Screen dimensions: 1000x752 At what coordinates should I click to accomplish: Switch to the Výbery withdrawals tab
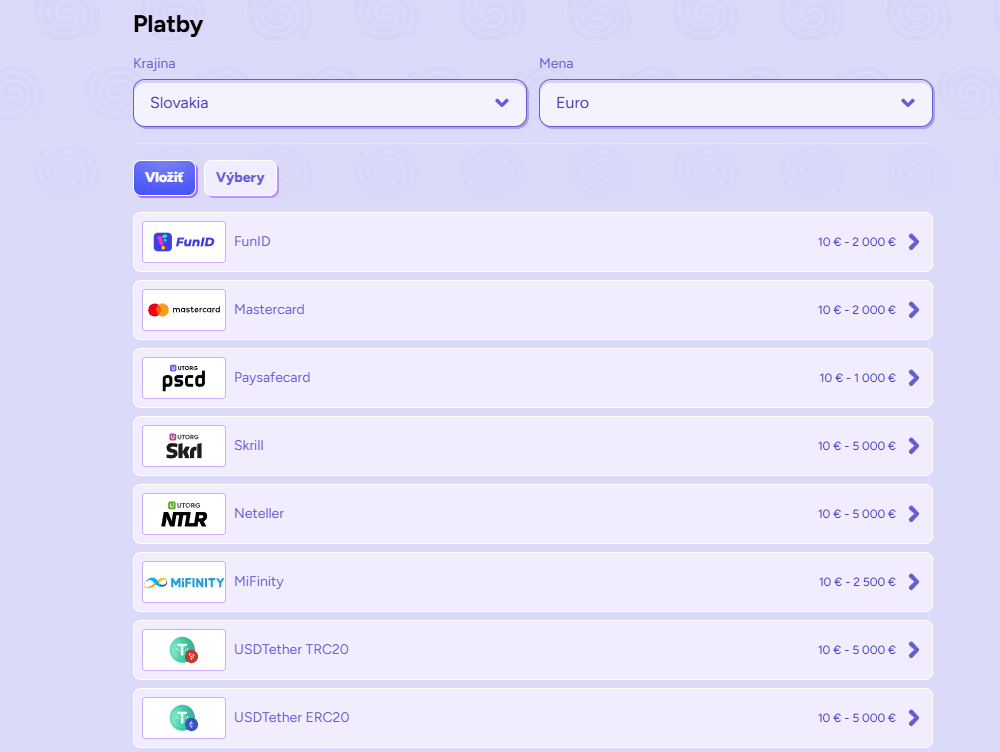coord(240,178)
